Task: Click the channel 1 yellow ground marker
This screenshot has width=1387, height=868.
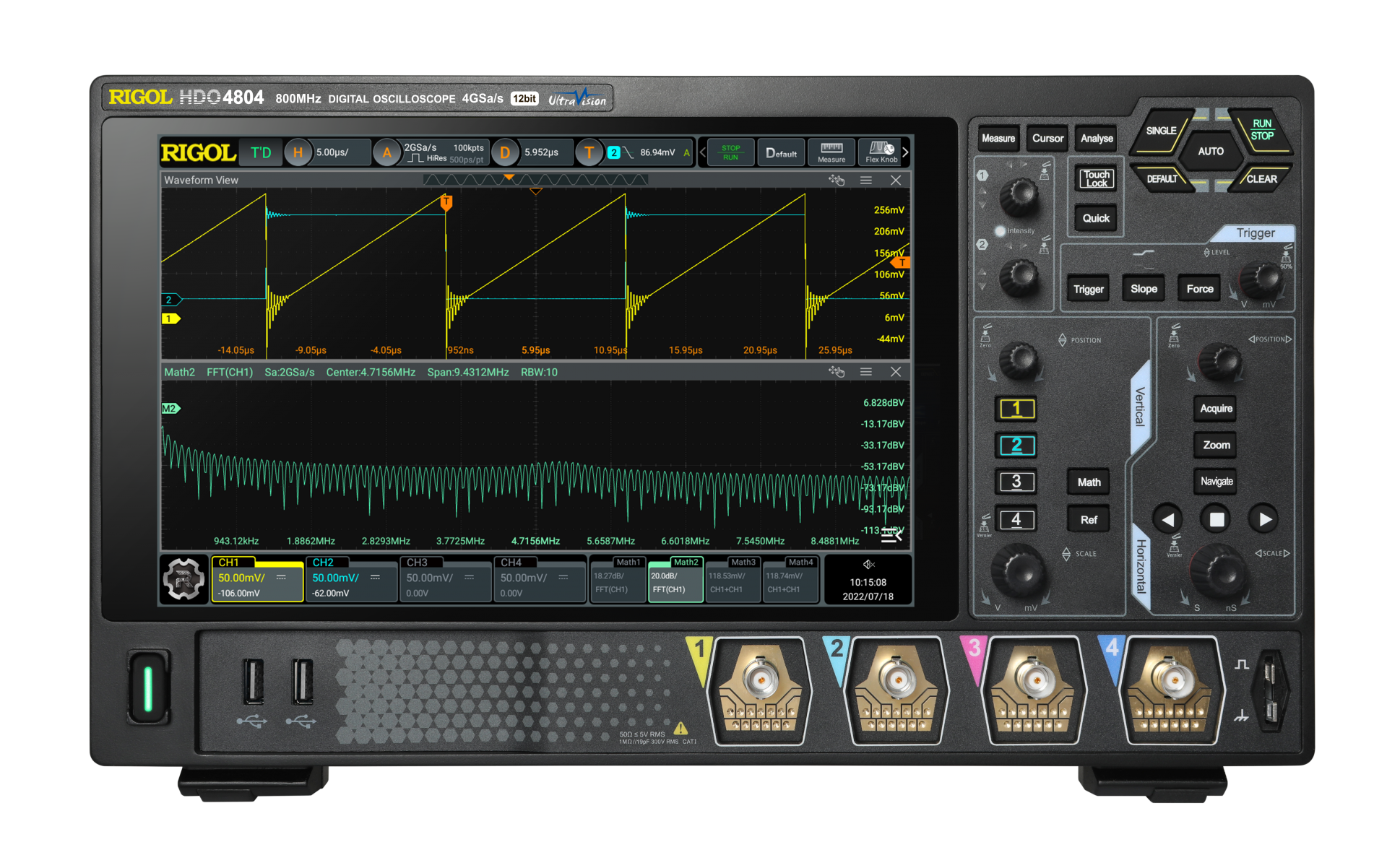Action: pos(171,318)
